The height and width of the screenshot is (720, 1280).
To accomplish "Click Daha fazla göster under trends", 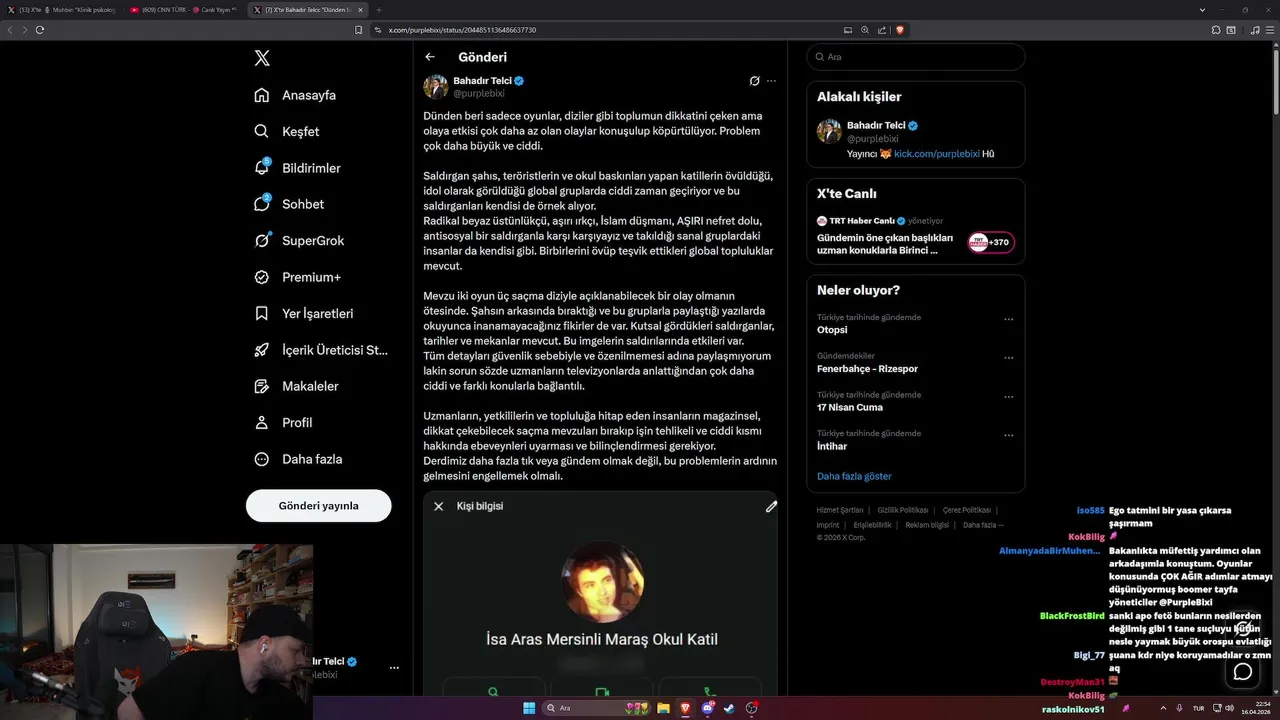I will (854, 476).
